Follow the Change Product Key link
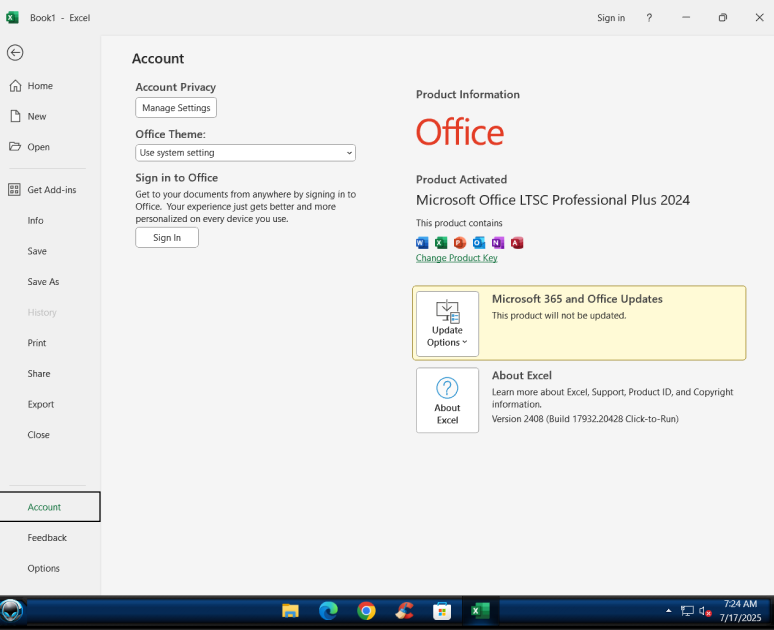Screen dimensions: 774x630 (456, 258)
